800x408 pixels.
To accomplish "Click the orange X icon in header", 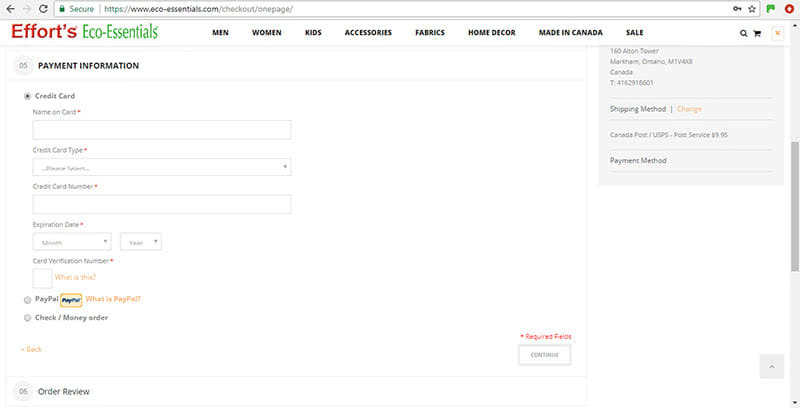I will [777, 33].
